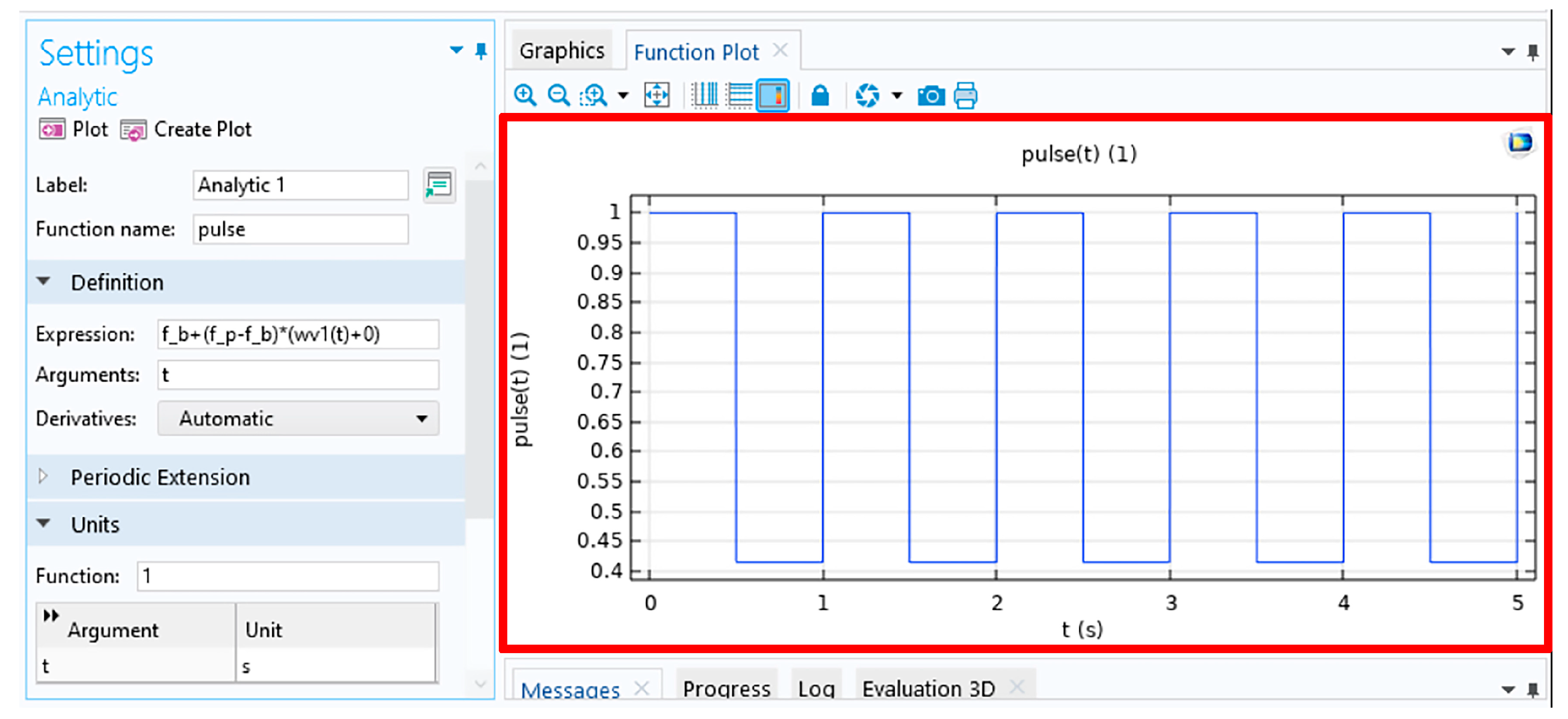Select the Zoom Box tool

593,96
